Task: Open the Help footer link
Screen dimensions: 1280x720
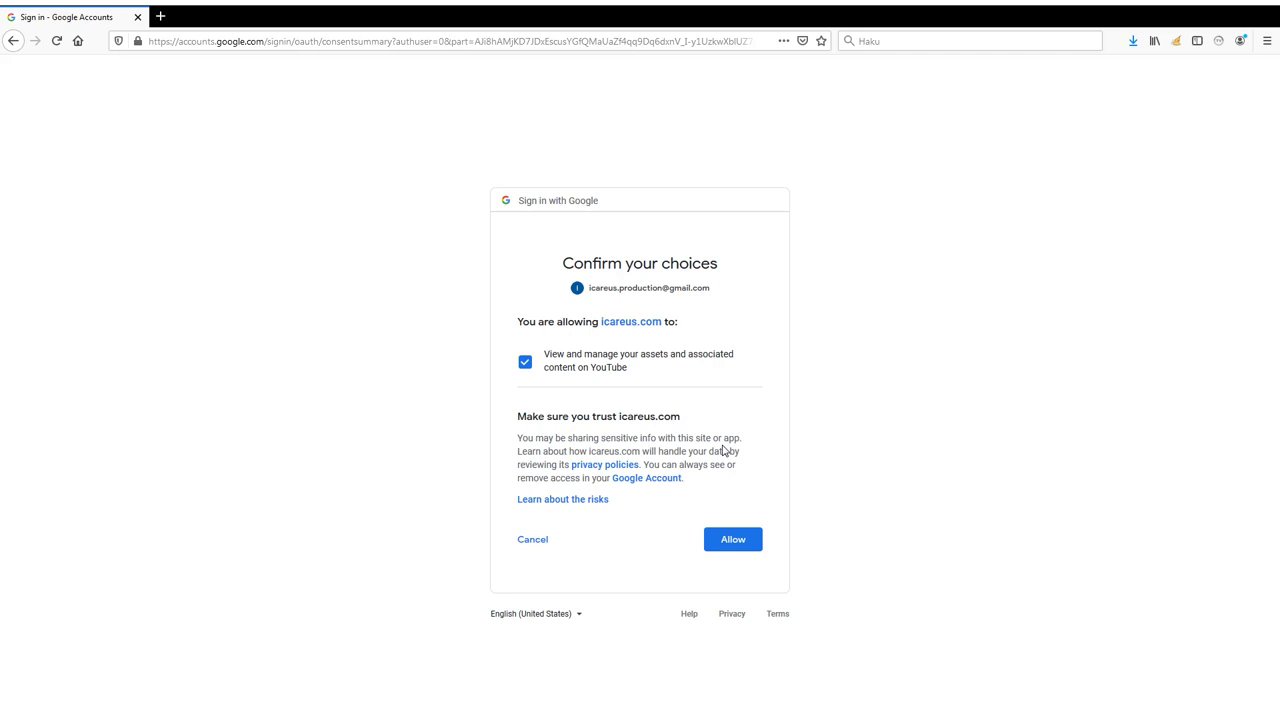Action: (689, 614)
